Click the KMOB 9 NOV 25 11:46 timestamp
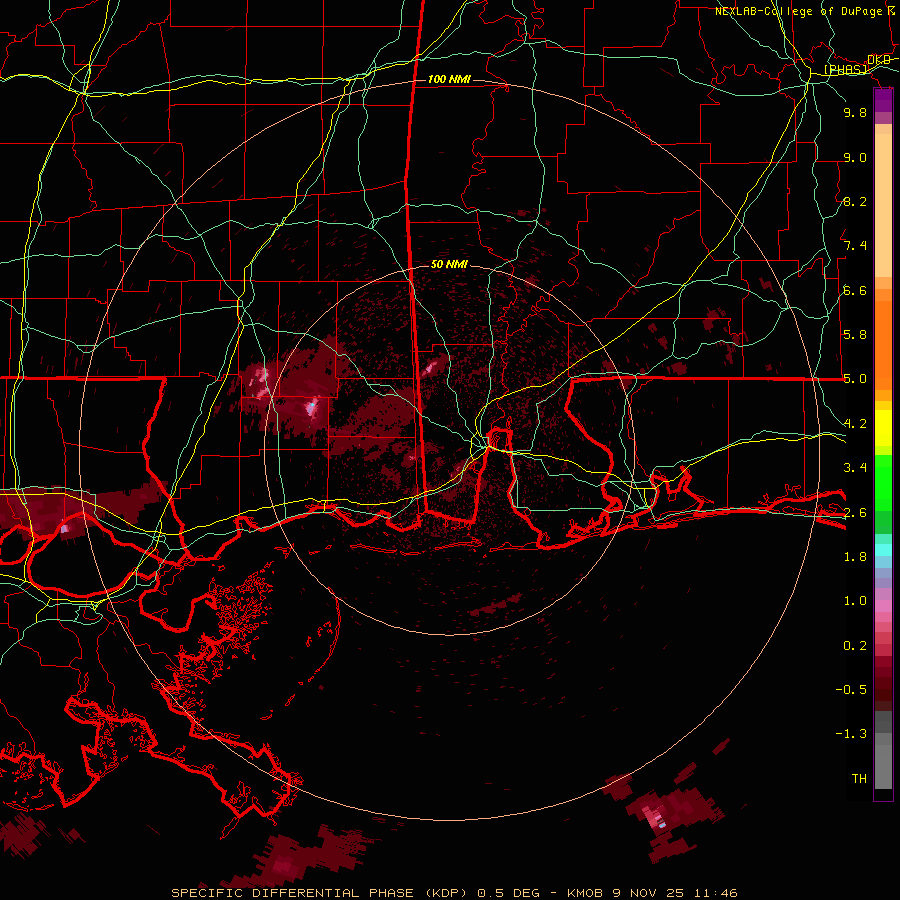The image size is (900, 900). pyautogui.click(x=652, y=893)
